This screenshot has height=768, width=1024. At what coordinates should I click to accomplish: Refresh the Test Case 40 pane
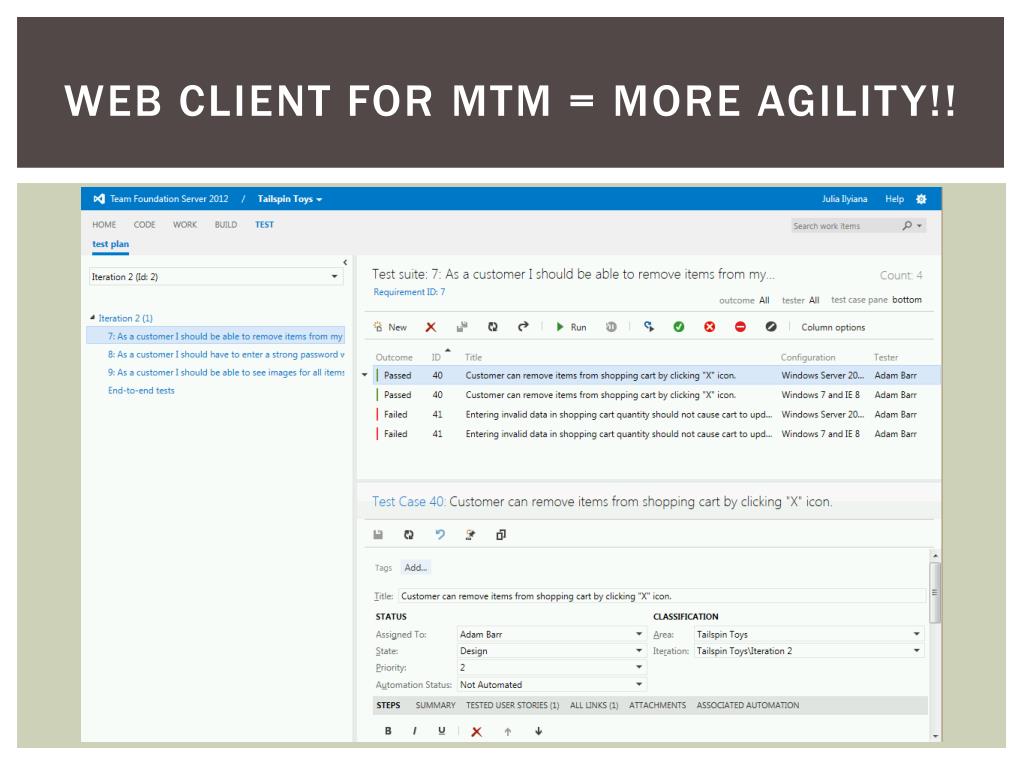tap(409, 535)
